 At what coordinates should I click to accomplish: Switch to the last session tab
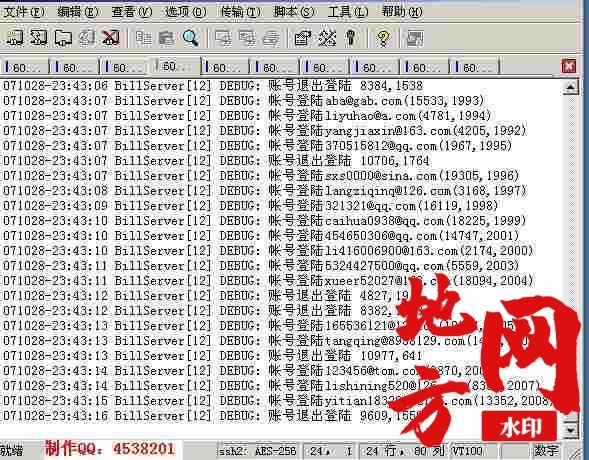(475, 68)
